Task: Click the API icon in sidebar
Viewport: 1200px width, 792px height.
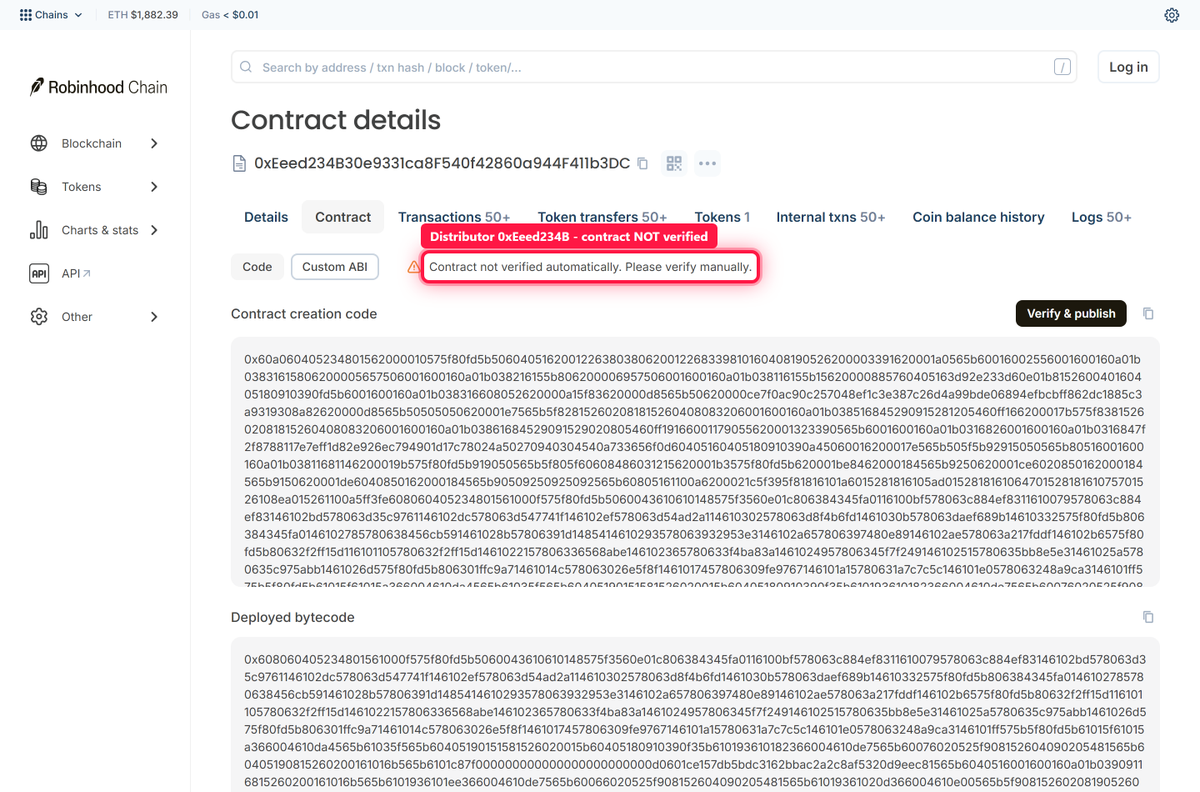Action: 39,273
